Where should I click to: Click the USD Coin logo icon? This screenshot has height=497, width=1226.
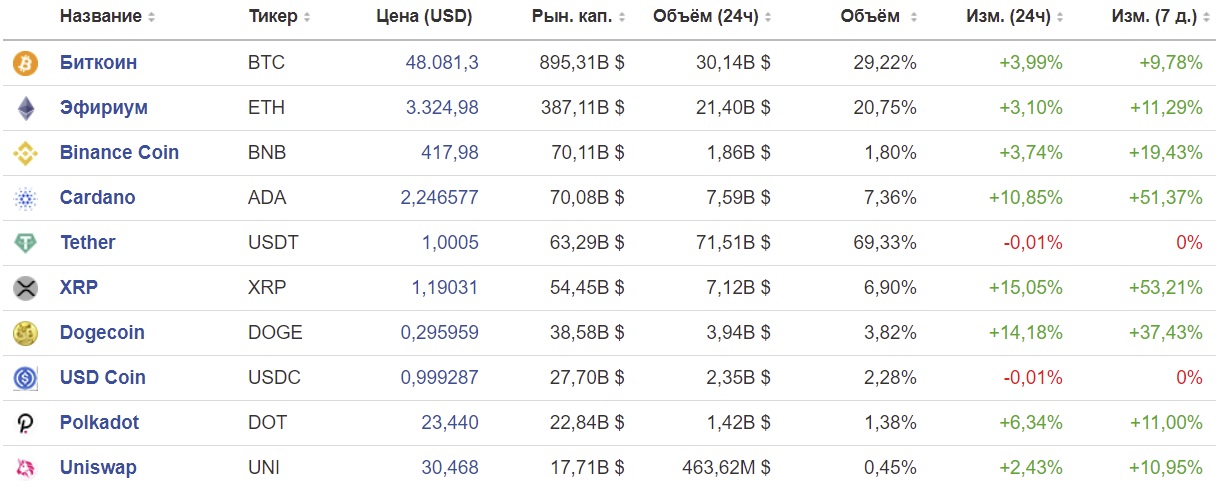pyautogui.click(x=24, y=378)
